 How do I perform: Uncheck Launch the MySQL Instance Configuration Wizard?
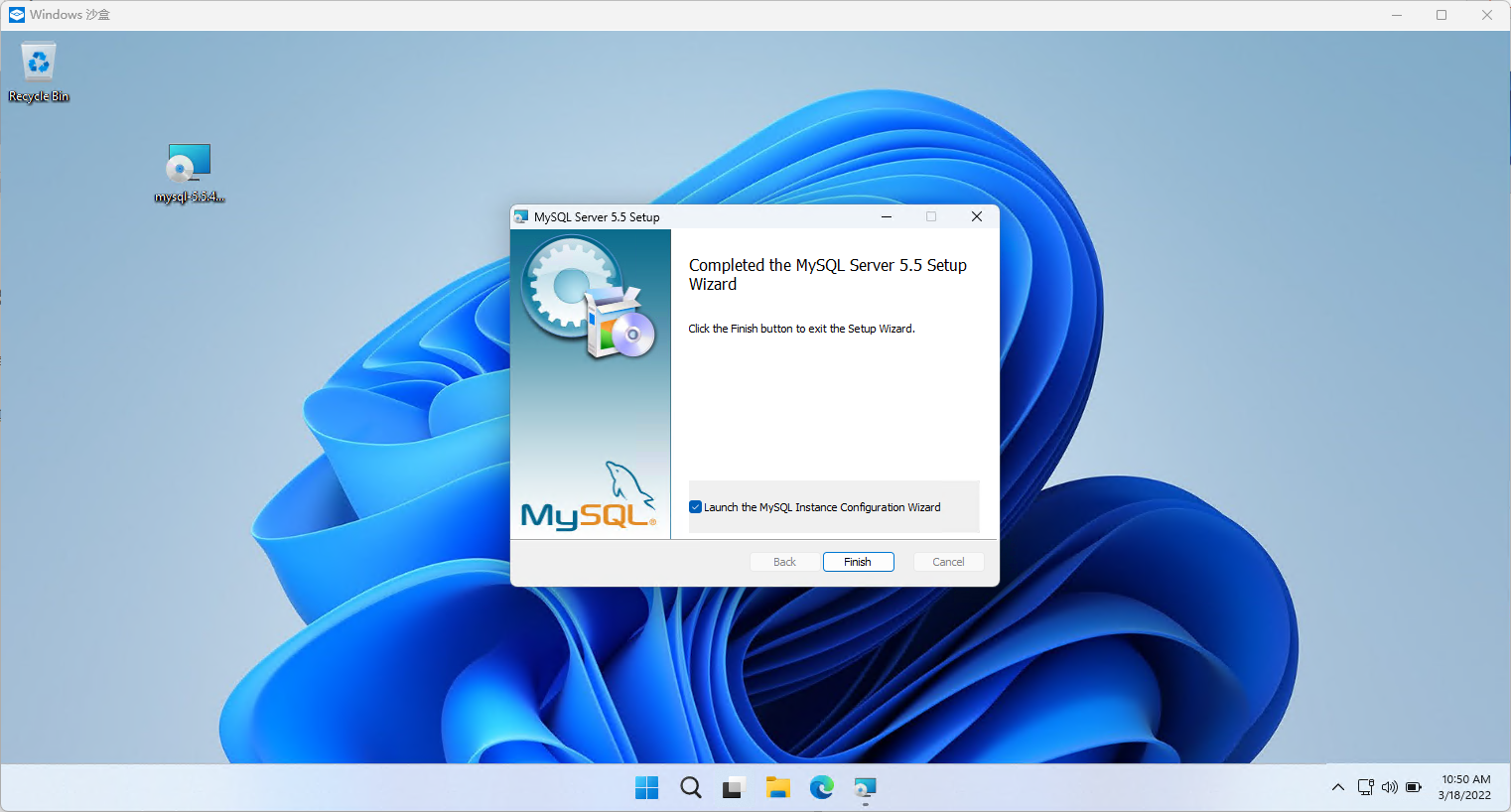pos(695,507)
